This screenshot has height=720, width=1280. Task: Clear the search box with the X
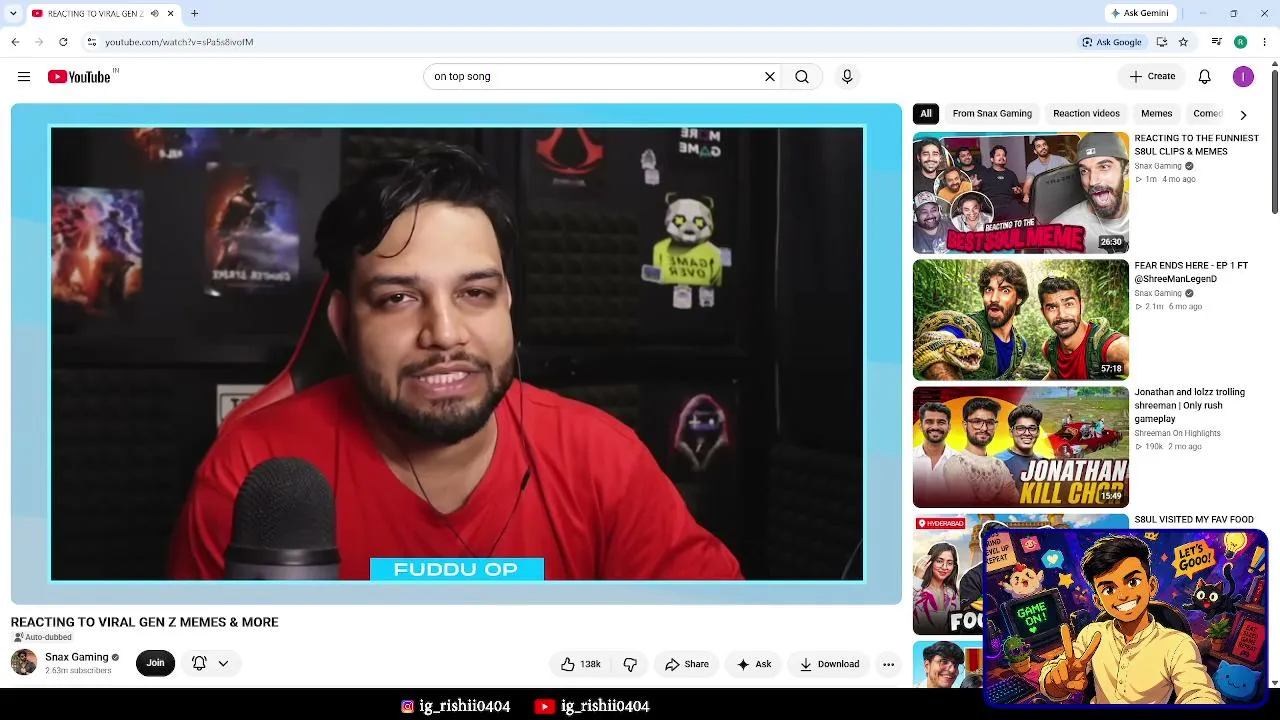(x=770, y=77)
